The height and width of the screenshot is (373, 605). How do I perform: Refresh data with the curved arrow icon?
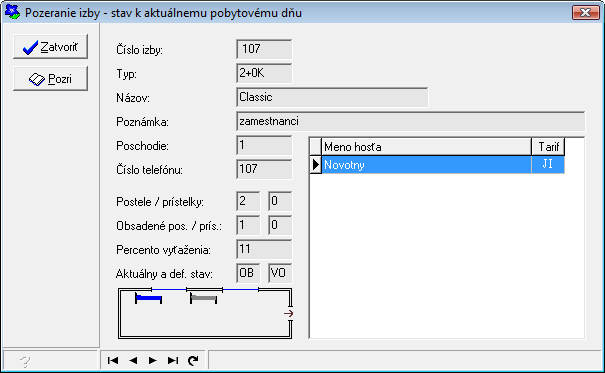pyautogui.click(x=193, y=360)
